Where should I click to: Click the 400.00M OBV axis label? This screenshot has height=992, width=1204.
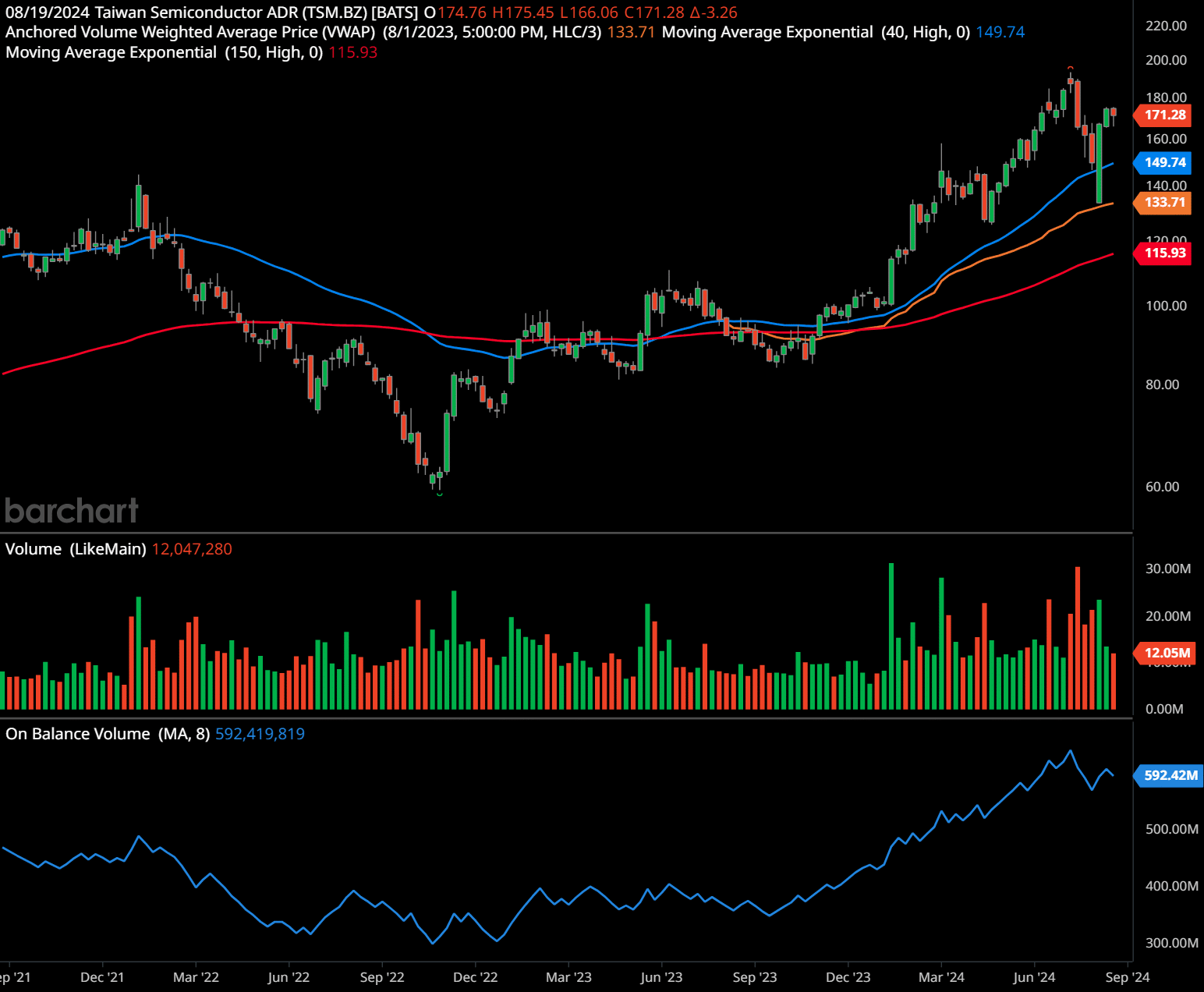1171,886
